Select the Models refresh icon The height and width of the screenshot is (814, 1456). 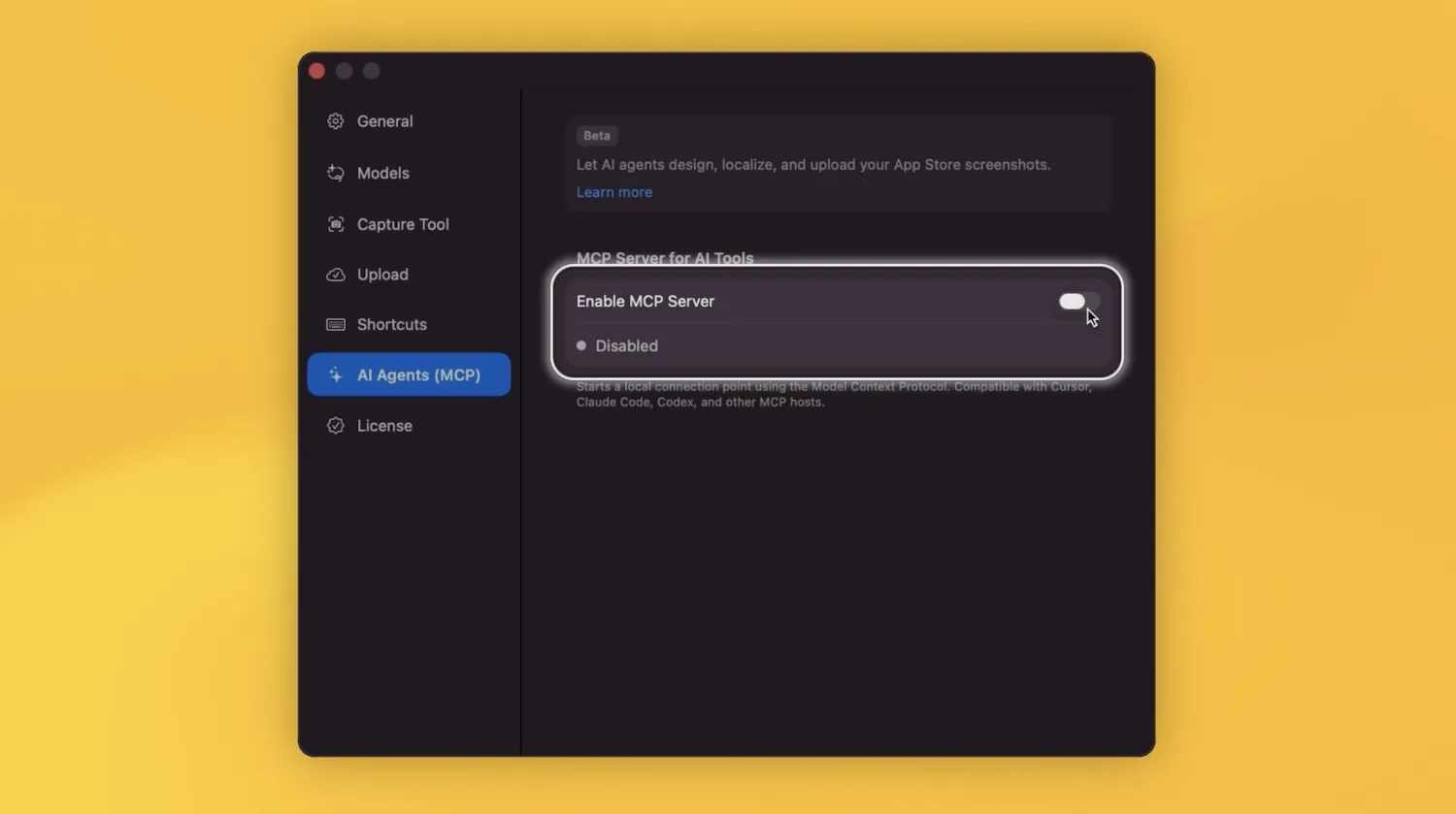[x=335, y=173]
